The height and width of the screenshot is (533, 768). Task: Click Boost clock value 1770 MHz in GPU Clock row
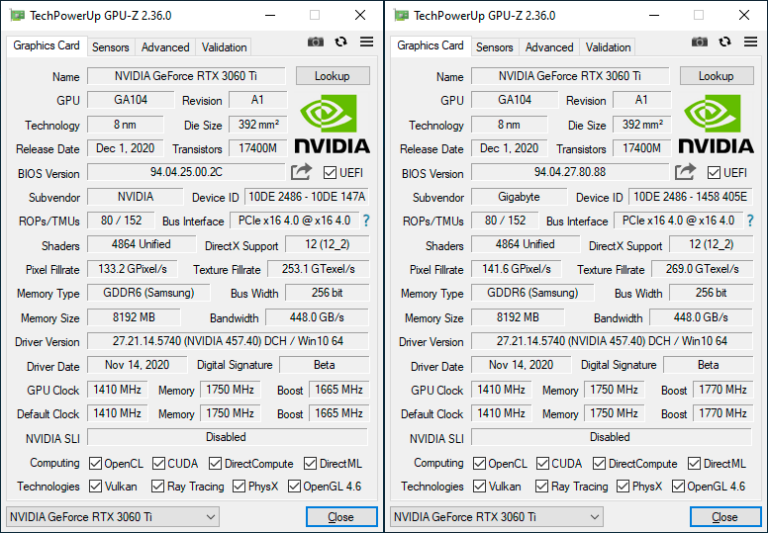pos(722,390)
